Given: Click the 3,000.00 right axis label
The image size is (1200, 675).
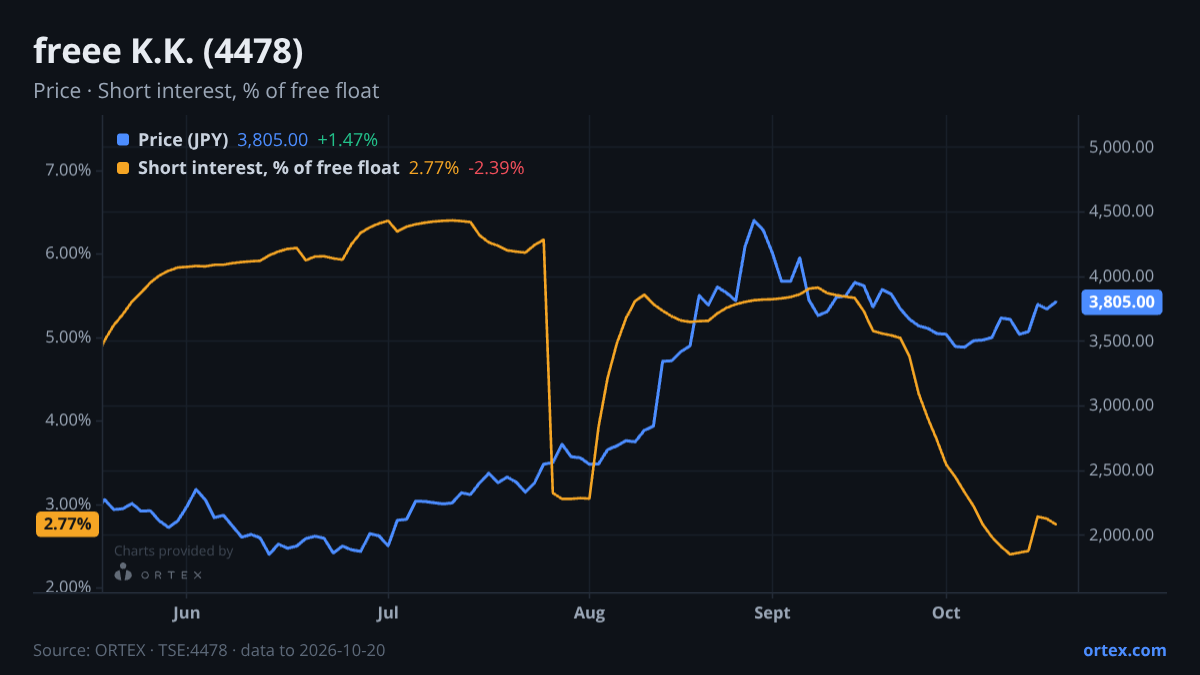Looking at the screenshot, I should (x=1122, y=406).
